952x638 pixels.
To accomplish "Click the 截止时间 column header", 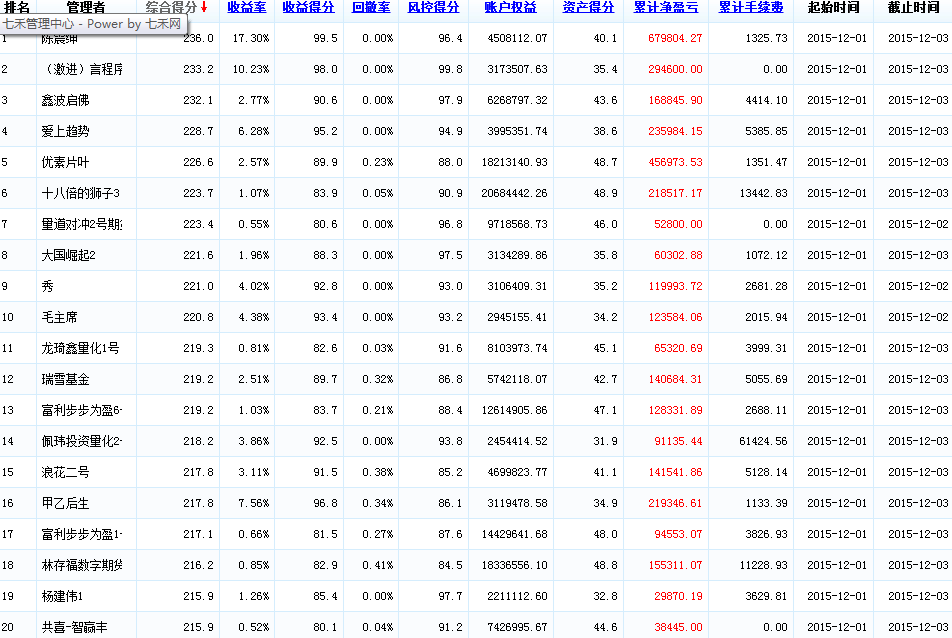I will coord(913,7).
